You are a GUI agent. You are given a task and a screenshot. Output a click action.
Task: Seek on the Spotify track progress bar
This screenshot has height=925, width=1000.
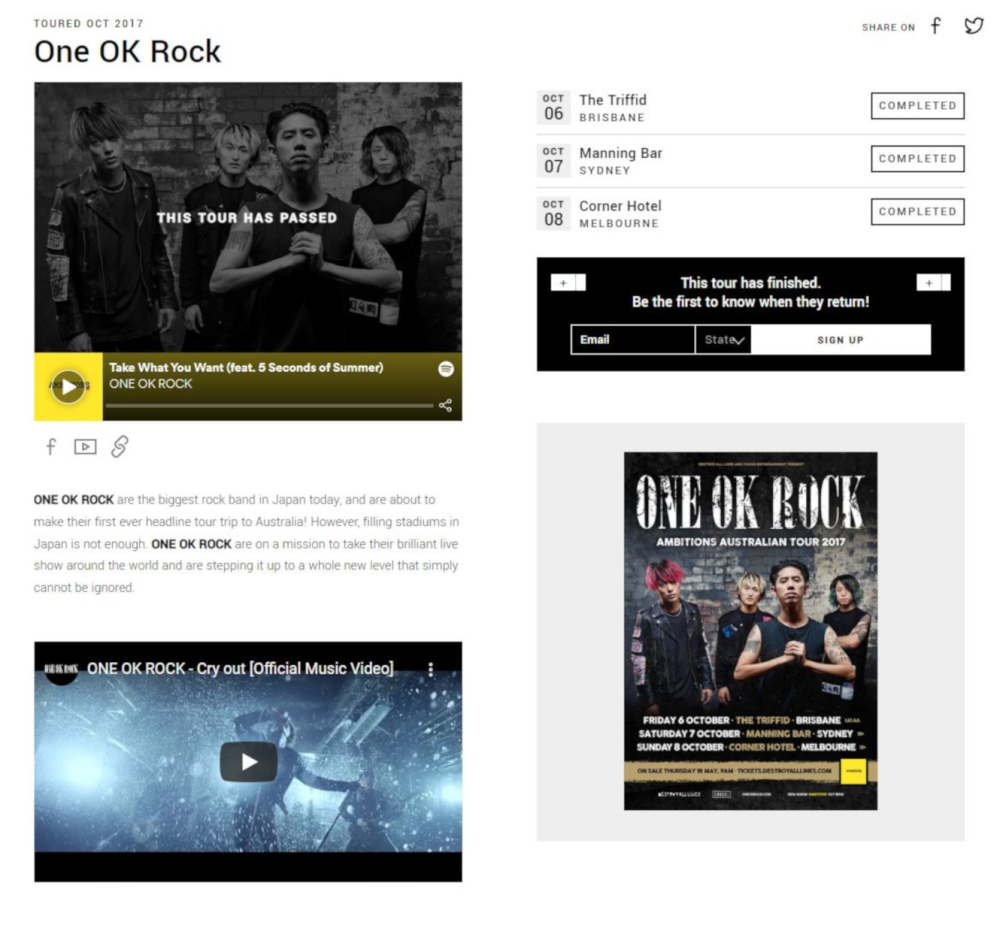coord(269,405)
